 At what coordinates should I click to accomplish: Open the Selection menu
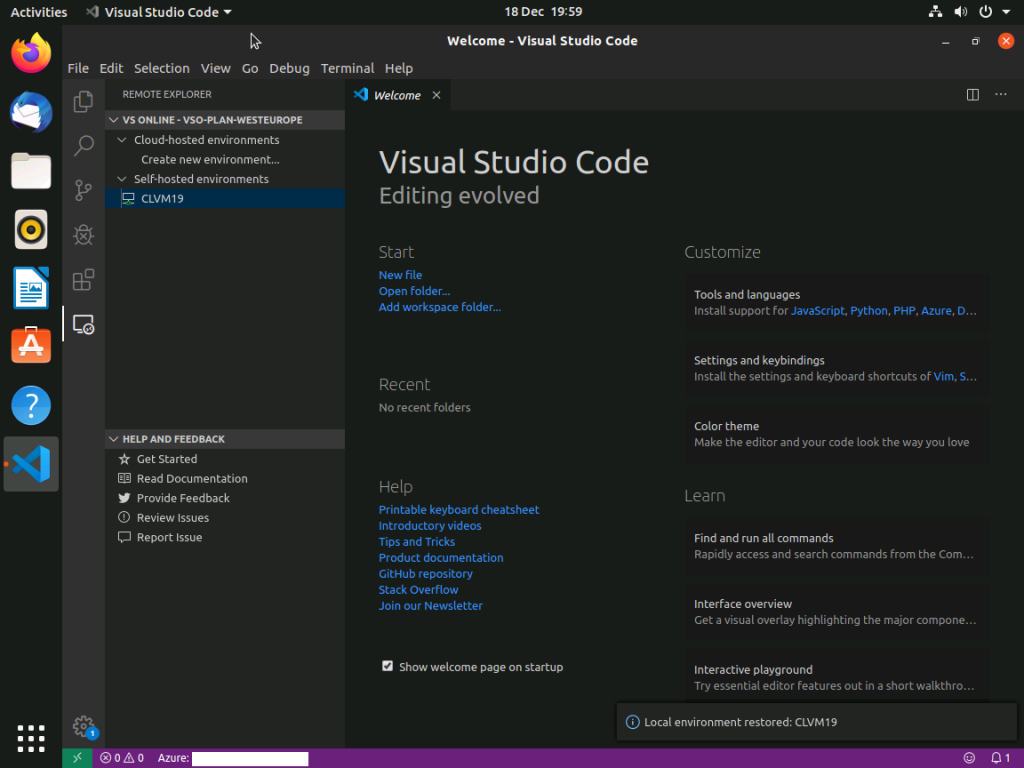tap(161, 68)
